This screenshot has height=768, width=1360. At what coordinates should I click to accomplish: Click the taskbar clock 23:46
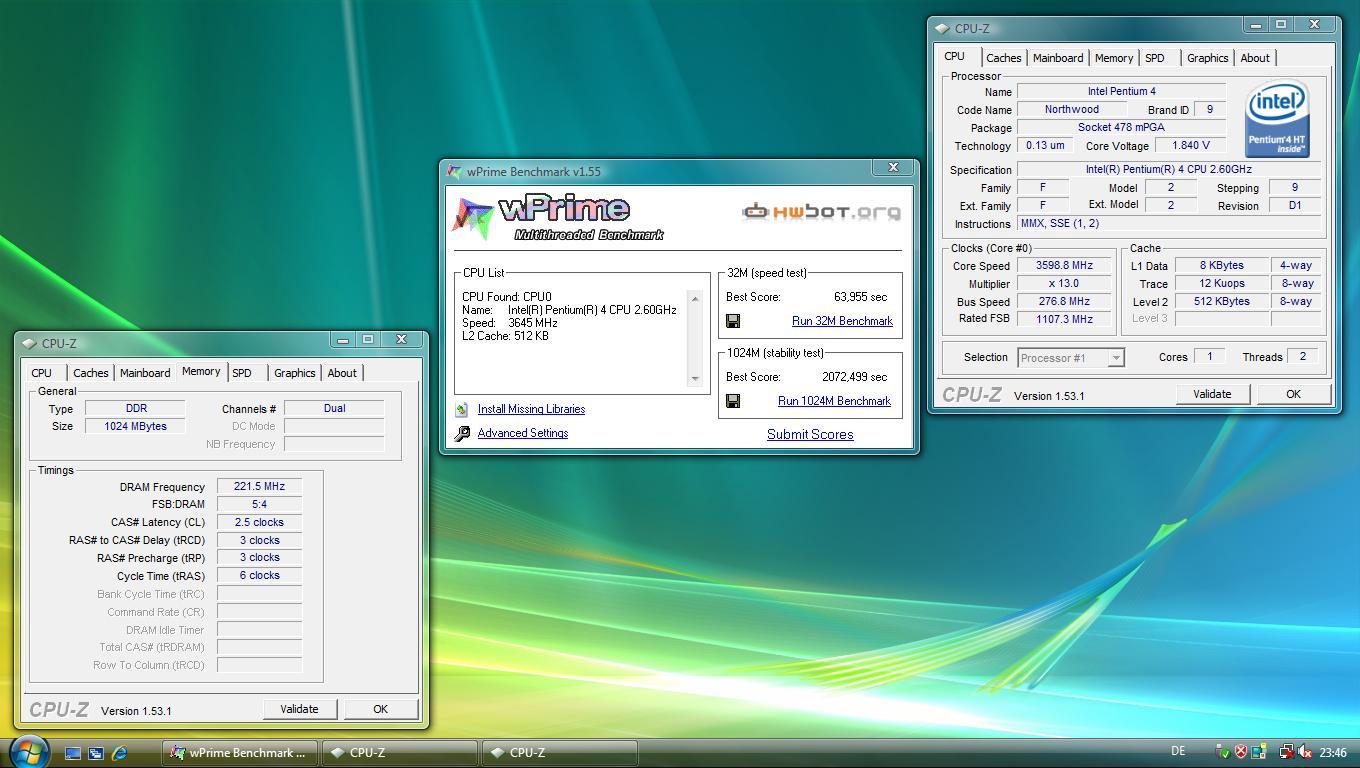coord(1333,753)
